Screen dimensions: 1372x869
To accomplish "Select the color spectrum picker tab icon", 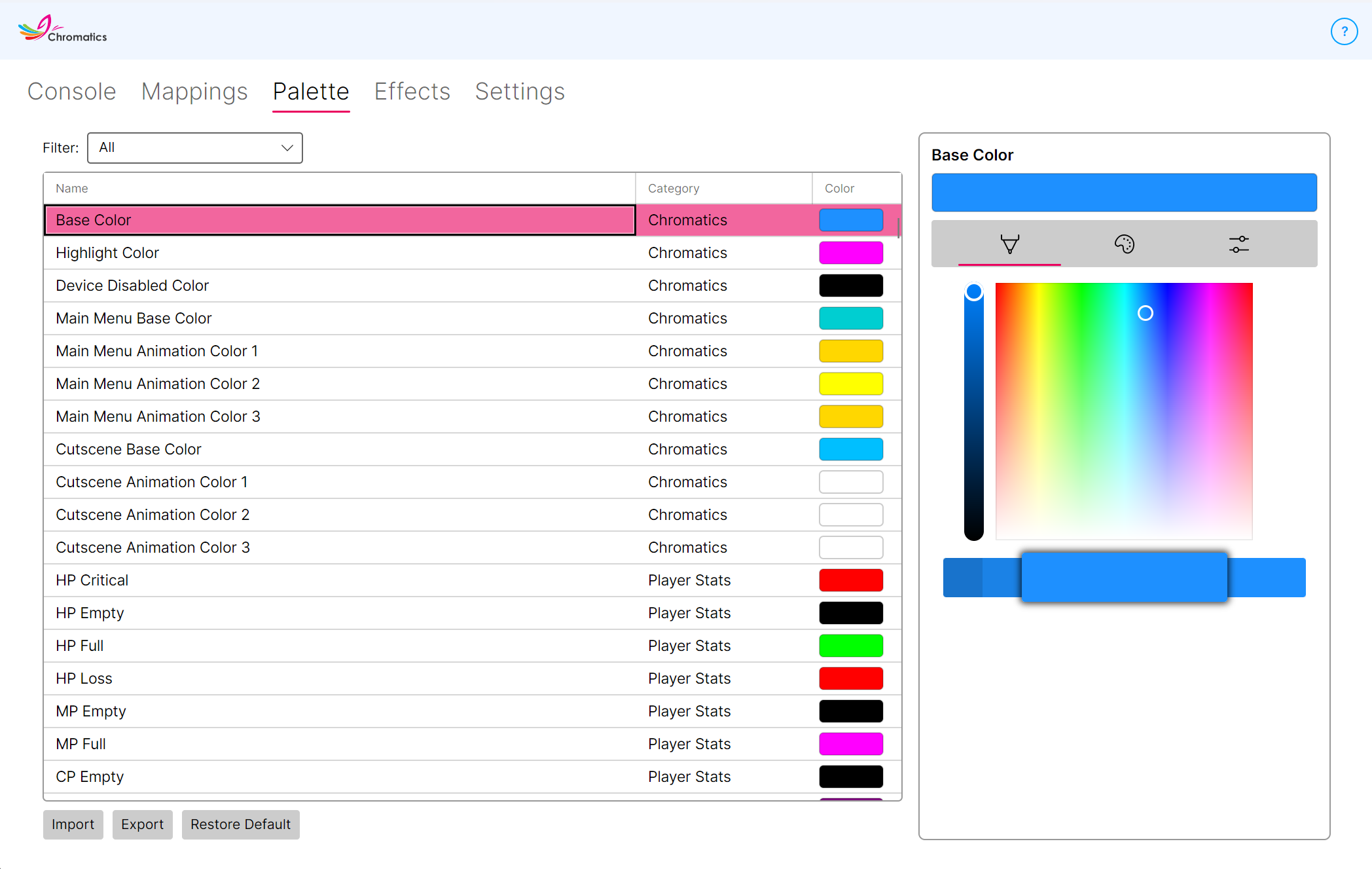I will 1009,244.
